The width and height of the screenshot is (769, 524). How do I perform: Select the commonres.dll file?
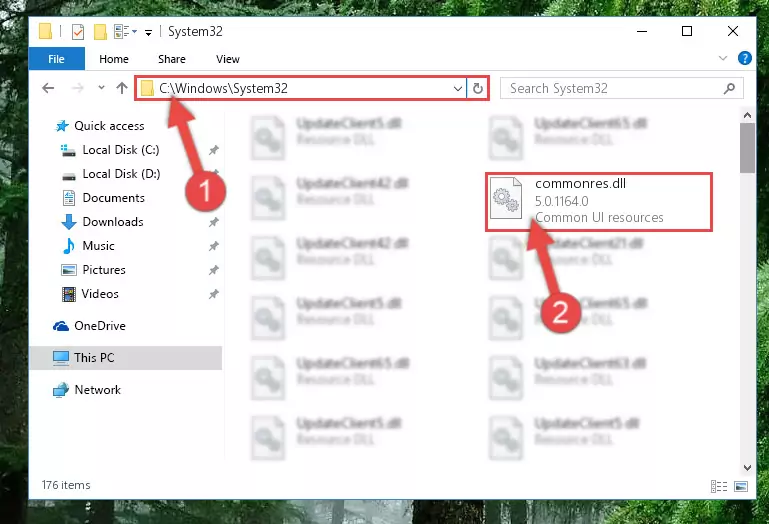coord(599,201)
